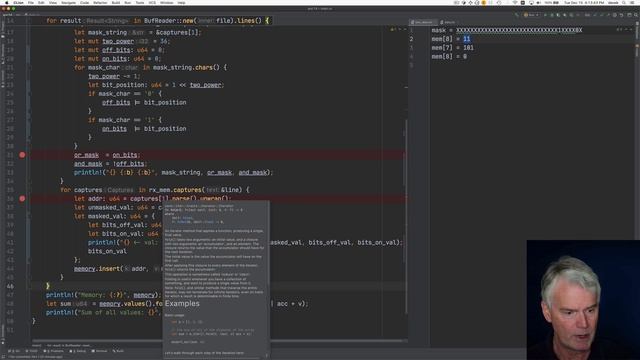Open the Navigate menu
The width and height of the screenshot is (640, 360).
click(69, 2)
